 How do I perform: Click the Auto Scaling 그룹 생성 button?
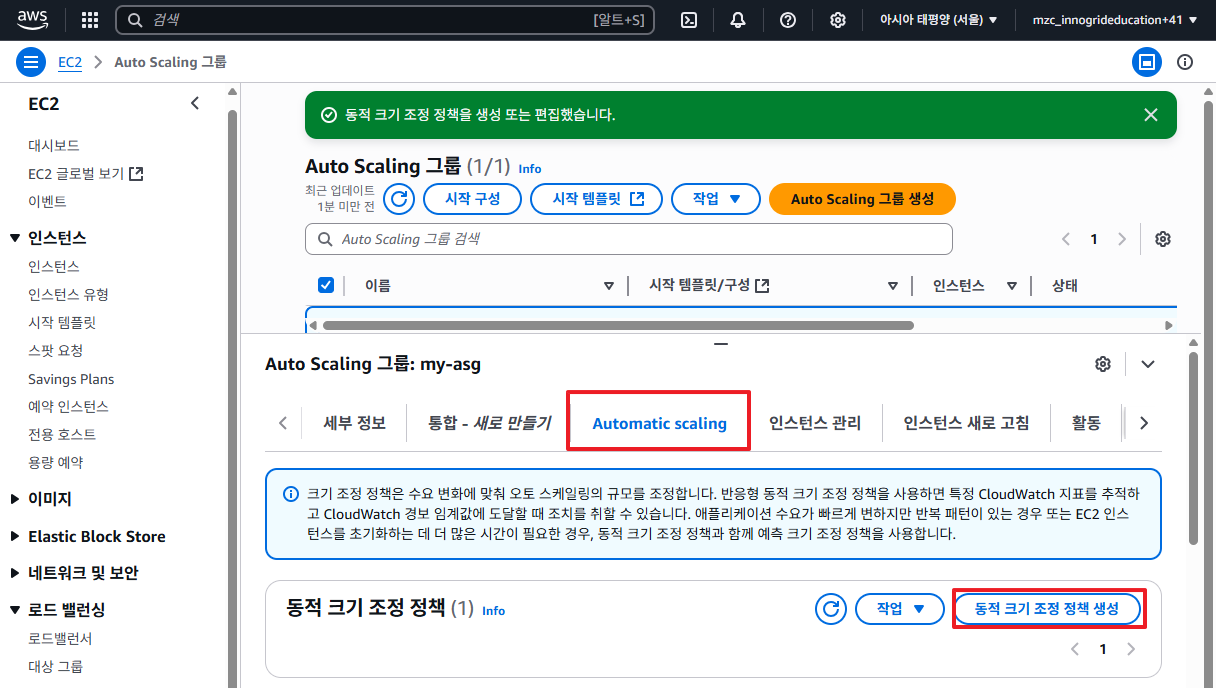(x=862, y=199)
